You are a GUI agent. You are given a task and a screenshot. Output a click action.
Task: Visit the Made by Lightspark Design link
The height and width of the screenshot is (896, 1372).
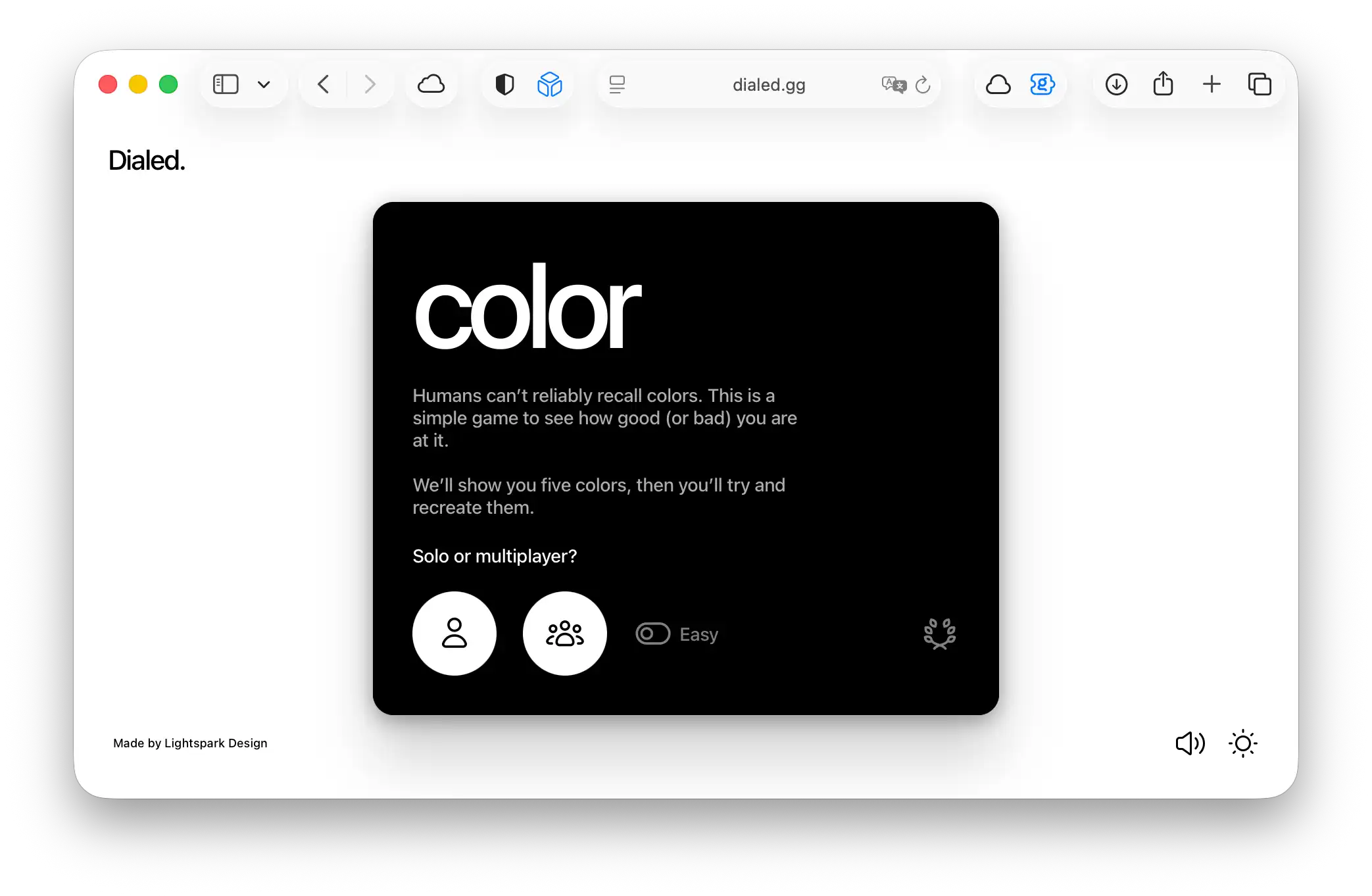coord(191,743)
